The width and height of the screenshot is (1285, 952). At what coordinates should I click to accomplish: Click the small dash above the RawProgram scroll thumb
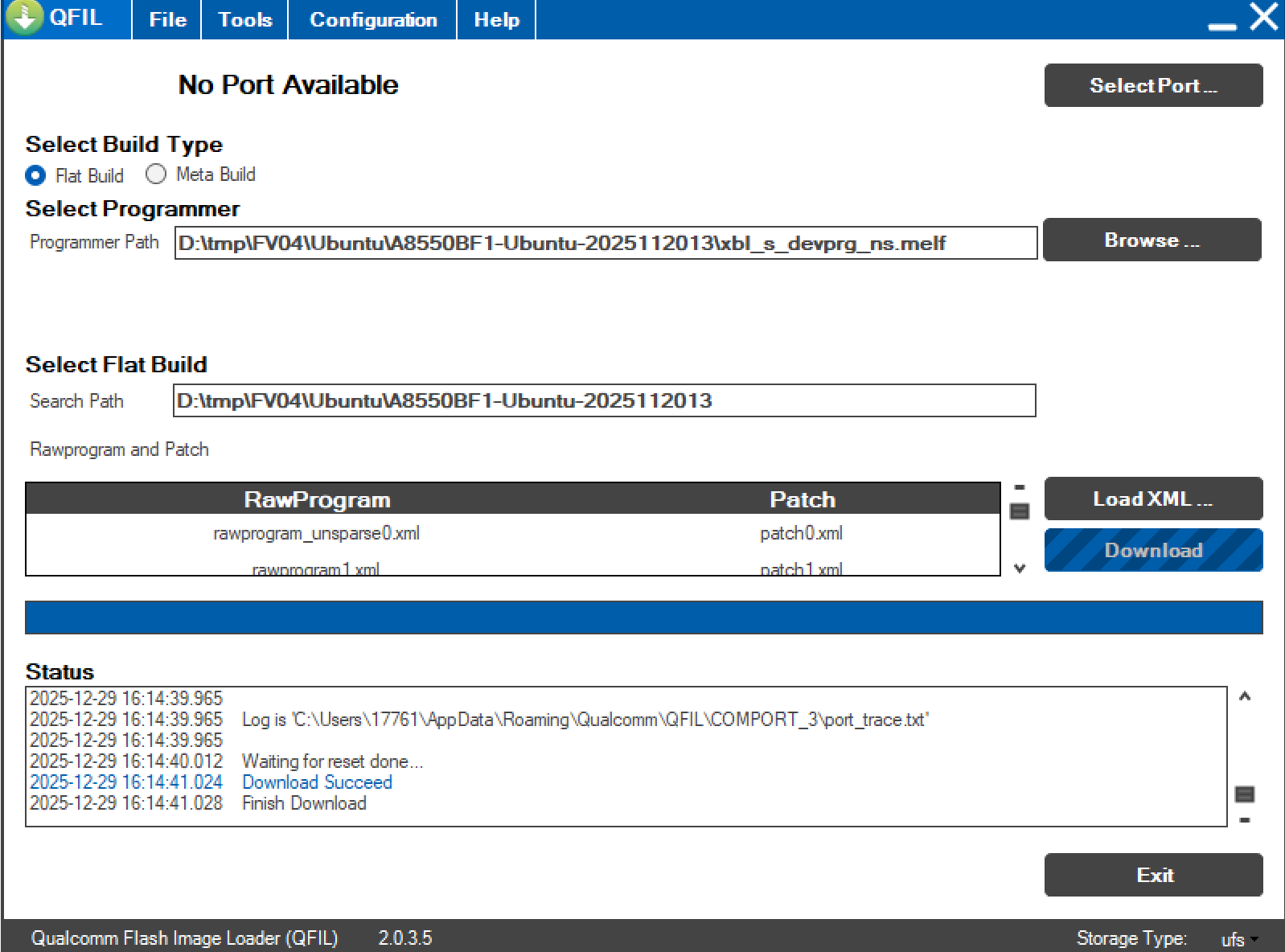tap(1019, 487)
